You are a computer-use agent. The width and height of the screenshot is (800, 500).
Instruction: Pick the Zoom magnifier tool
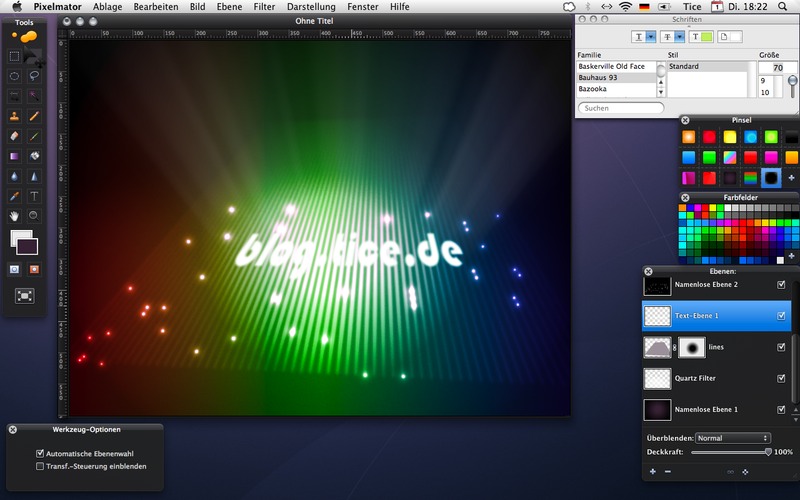pos(35,215)
